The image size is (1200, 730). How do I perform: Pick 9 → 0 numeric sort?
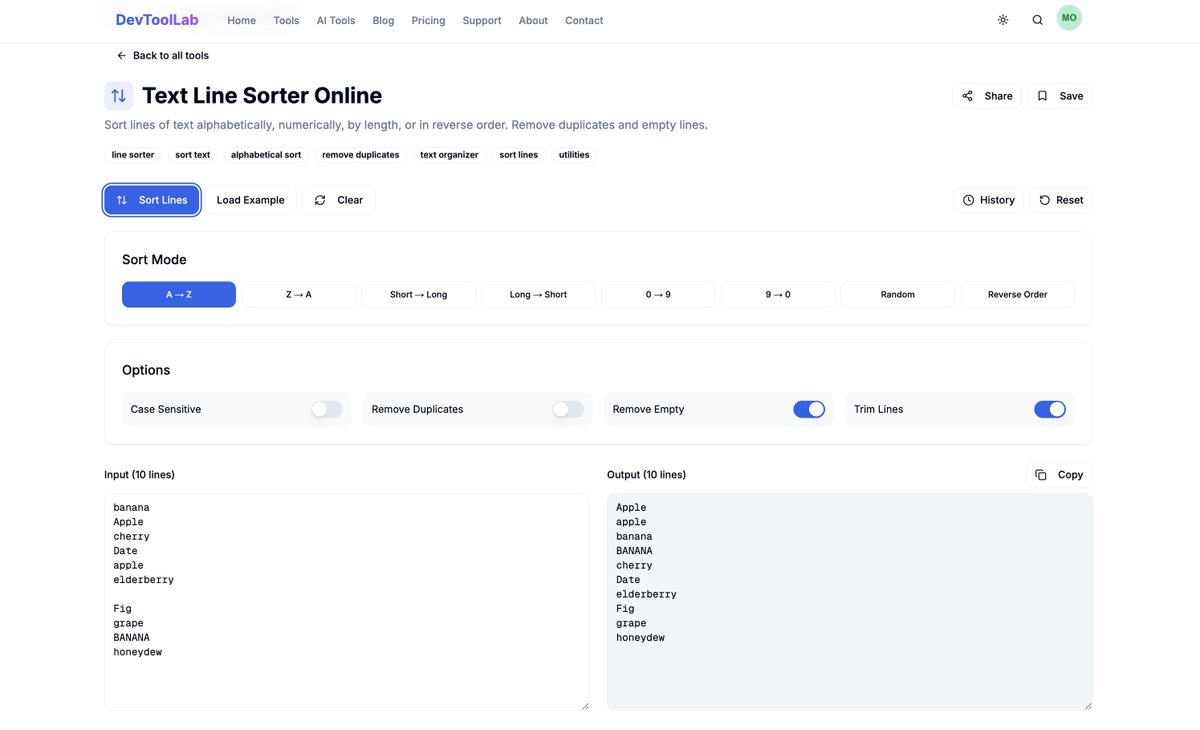778,295
